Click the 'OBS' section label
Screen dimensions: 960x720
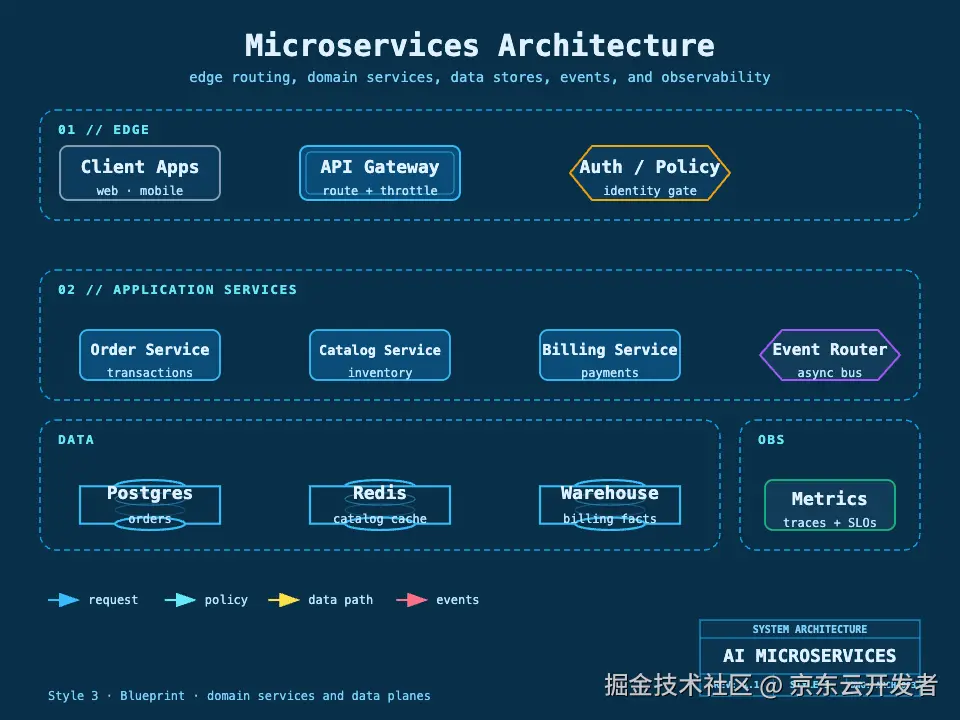(x=771, y=440)
